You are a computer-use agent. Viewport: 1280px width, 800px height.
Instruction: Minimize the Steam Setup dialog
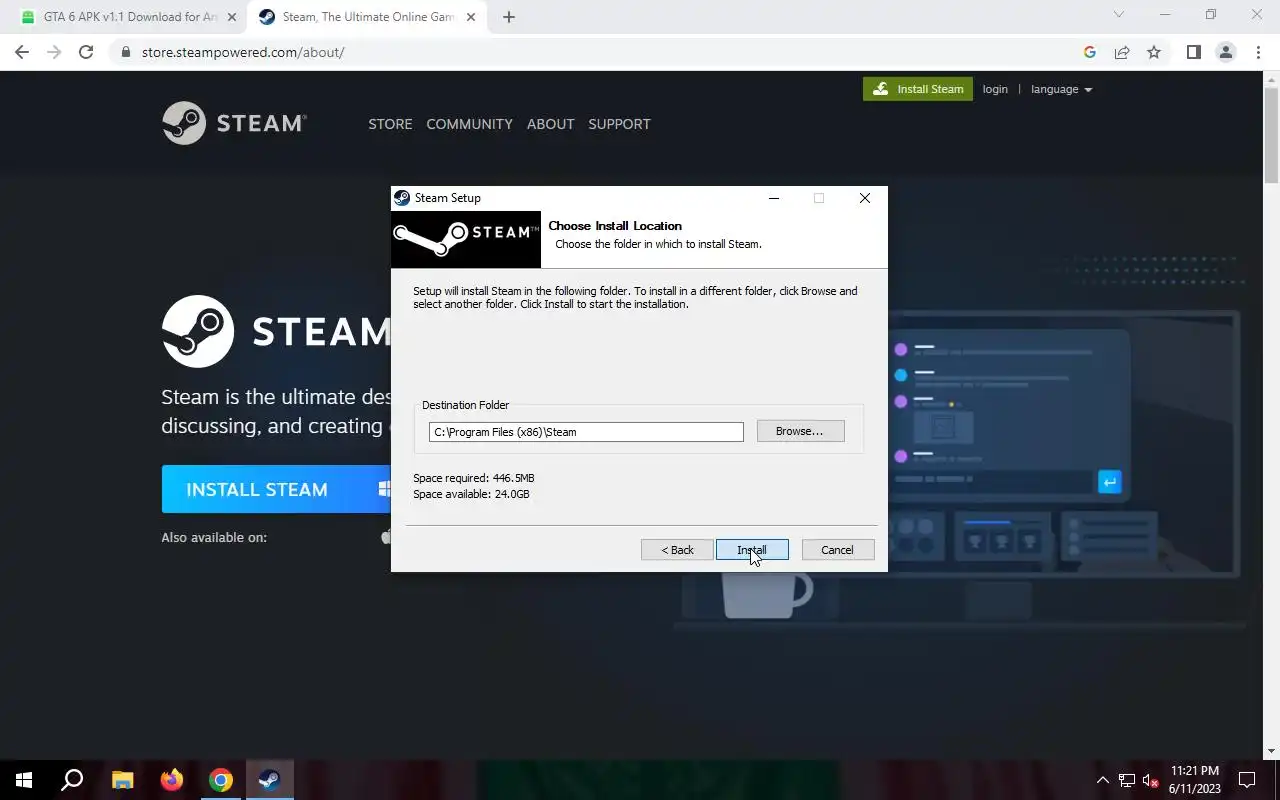pos(773,198)
